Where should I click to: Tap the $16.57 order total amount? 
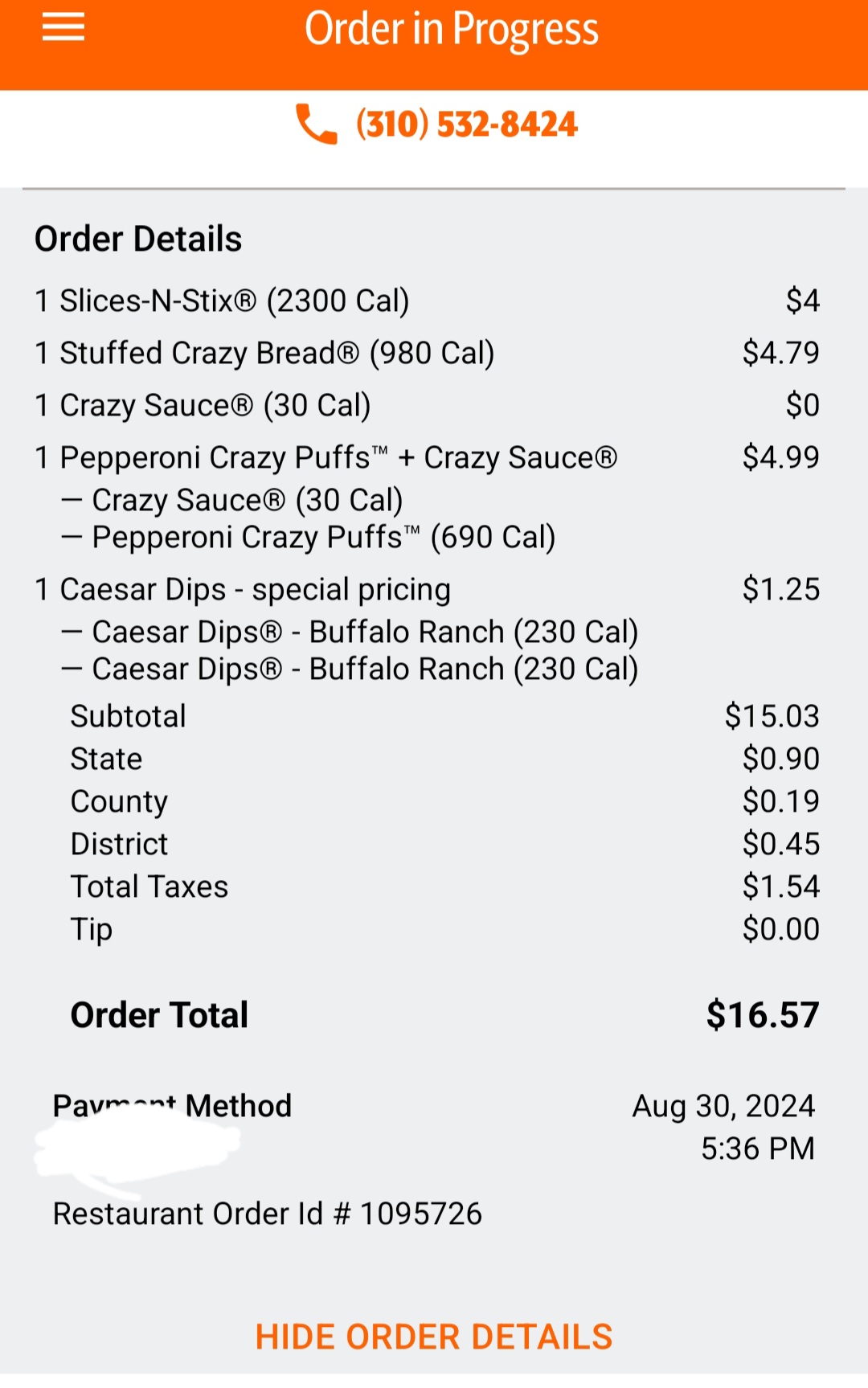point(762,1015)
